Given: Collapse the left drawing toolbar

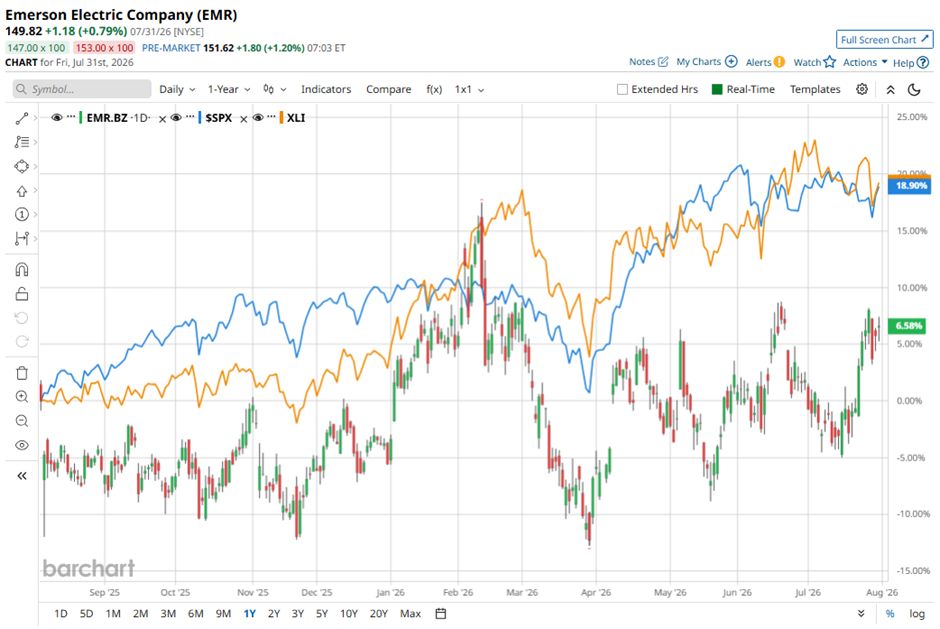Looking at the screenshot, I should [22, 476].
